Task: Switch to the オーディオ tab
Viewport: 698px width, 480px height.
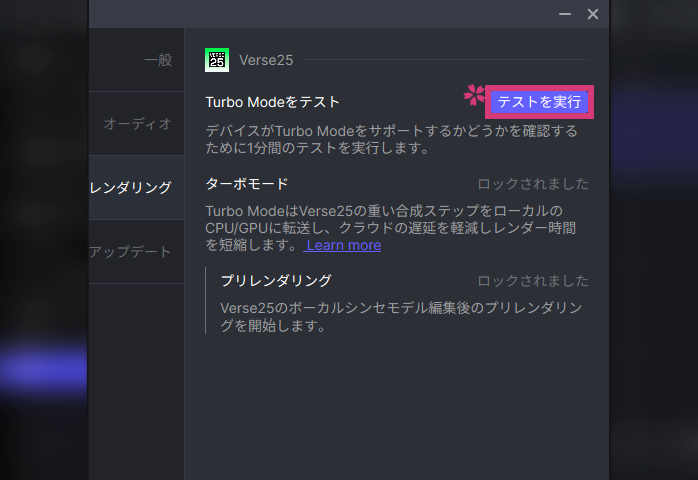Action: (x=137, y=124)
